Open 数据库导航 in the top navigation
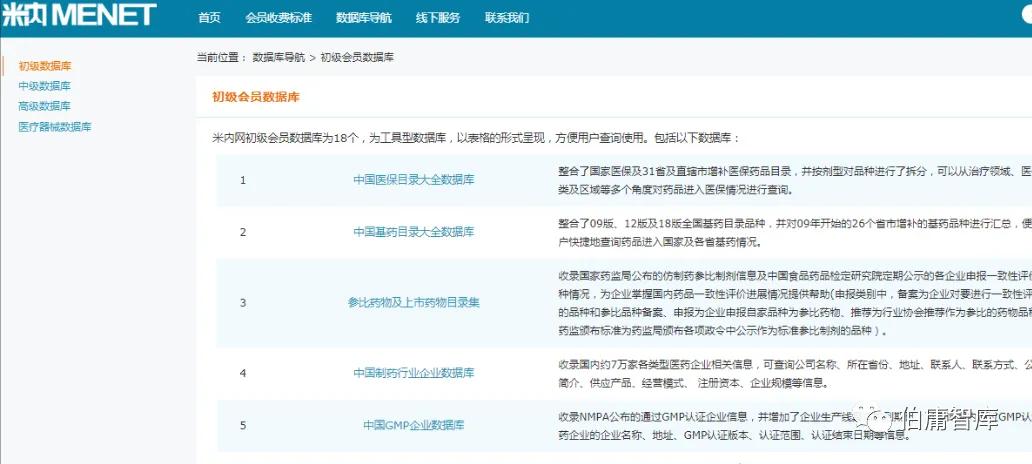 click(364, 18)
